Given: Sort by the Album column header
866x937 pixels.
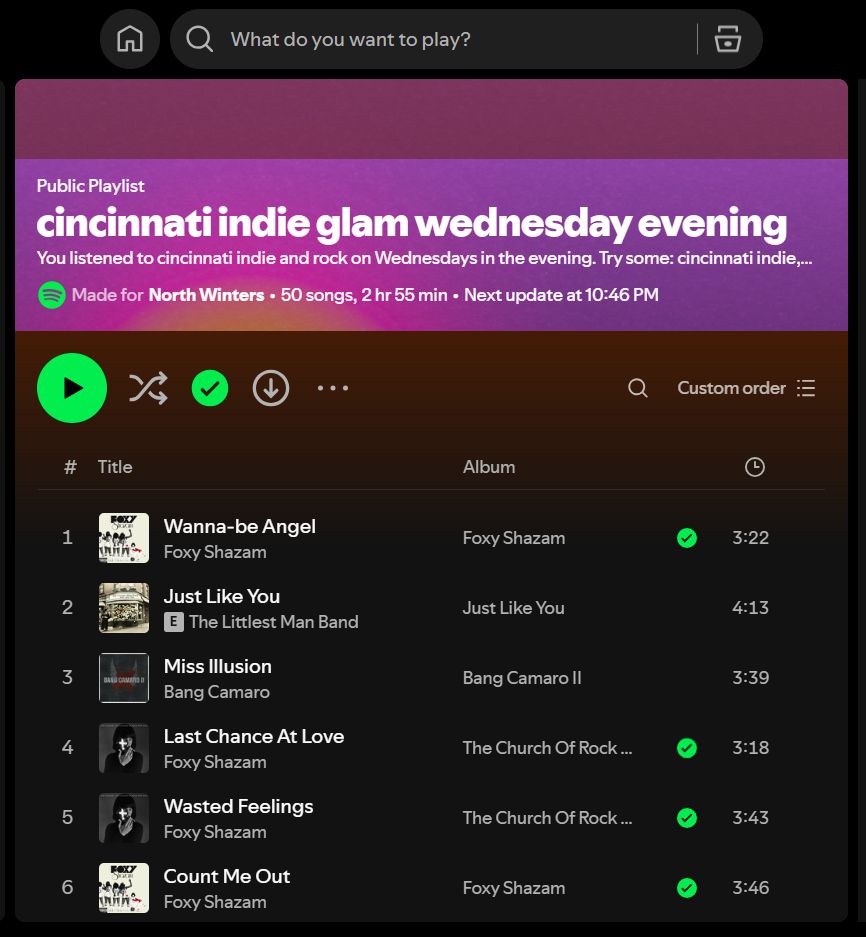Looking at the screenshot, I should [x=489, y=467].
